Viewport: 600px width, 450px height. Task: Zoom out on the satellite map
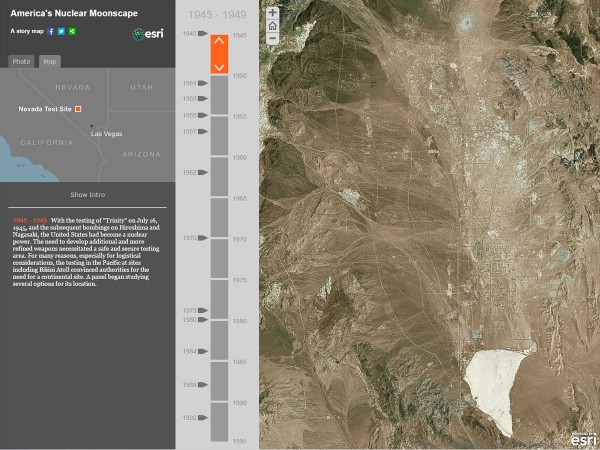tap(272, 39)
